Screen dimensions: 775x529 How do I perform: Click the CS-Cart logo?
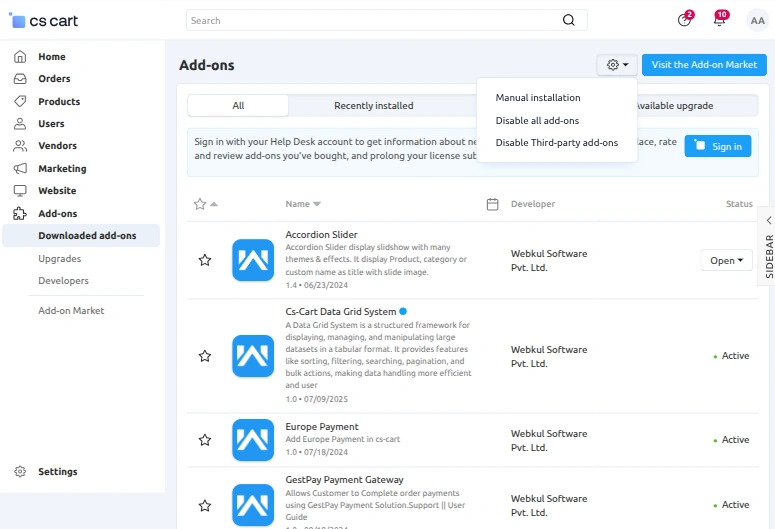tap(43, 20)
